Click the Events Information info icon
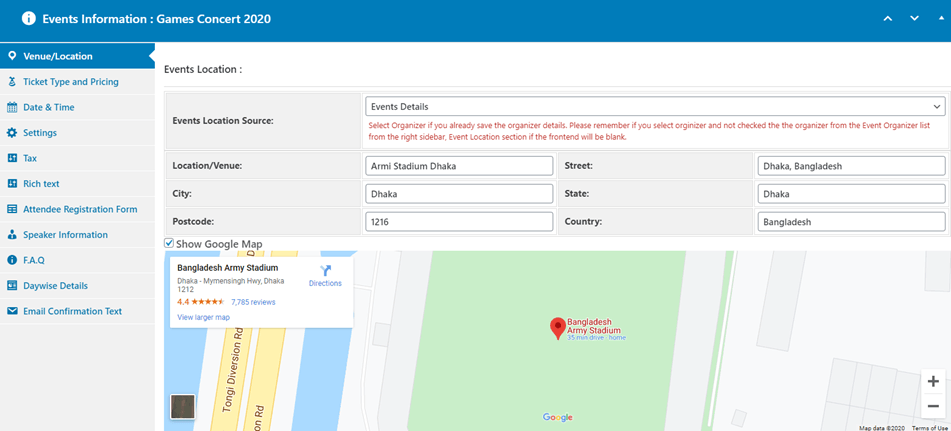This screenshot has height=431, width=951. [29, 18]
